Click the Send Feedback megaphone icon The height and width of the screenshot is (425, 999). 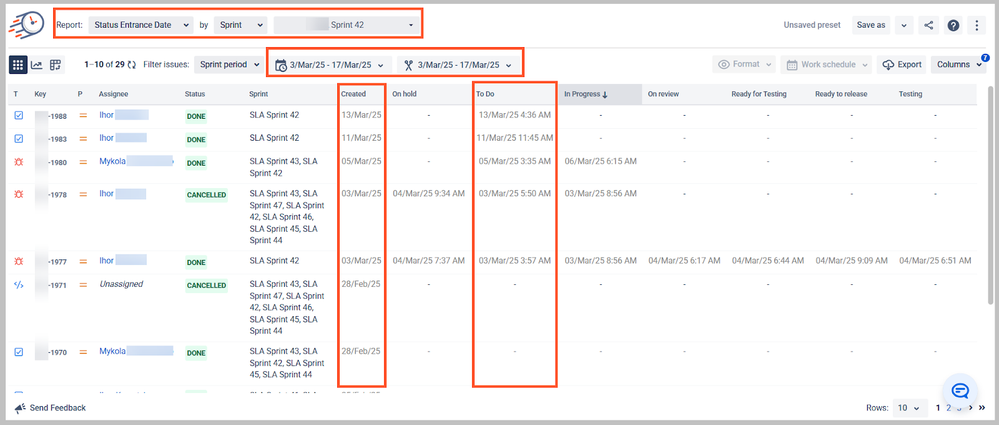tap(20, 408)
